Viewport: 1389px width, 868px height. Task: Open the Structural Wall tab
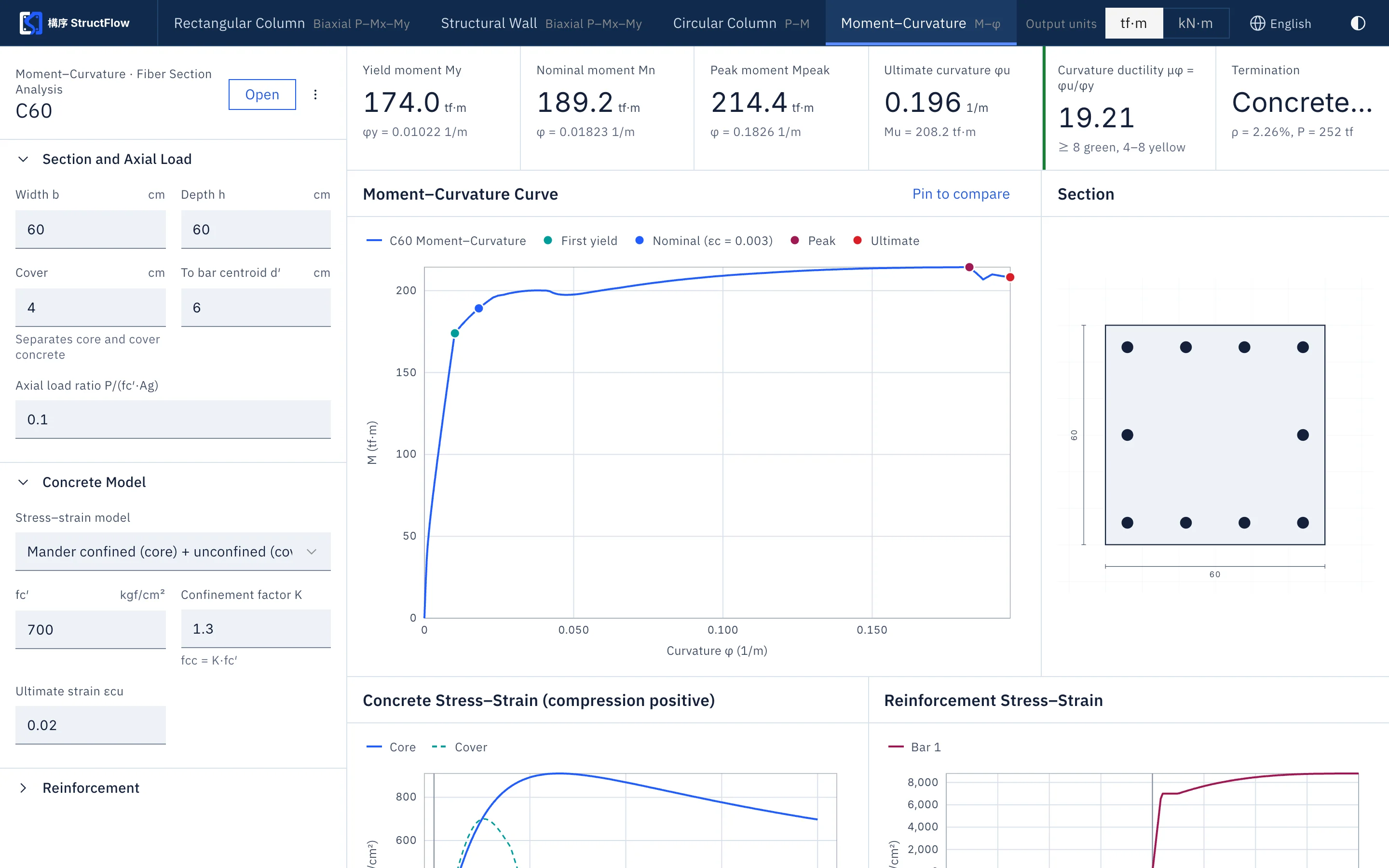(541, 23)
